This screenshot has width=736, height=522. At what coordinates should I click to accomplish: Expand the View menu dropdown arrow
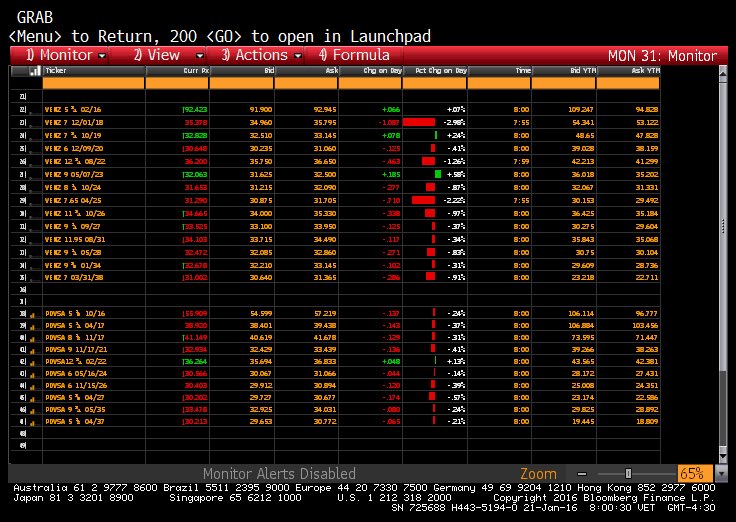pos(199,56)
